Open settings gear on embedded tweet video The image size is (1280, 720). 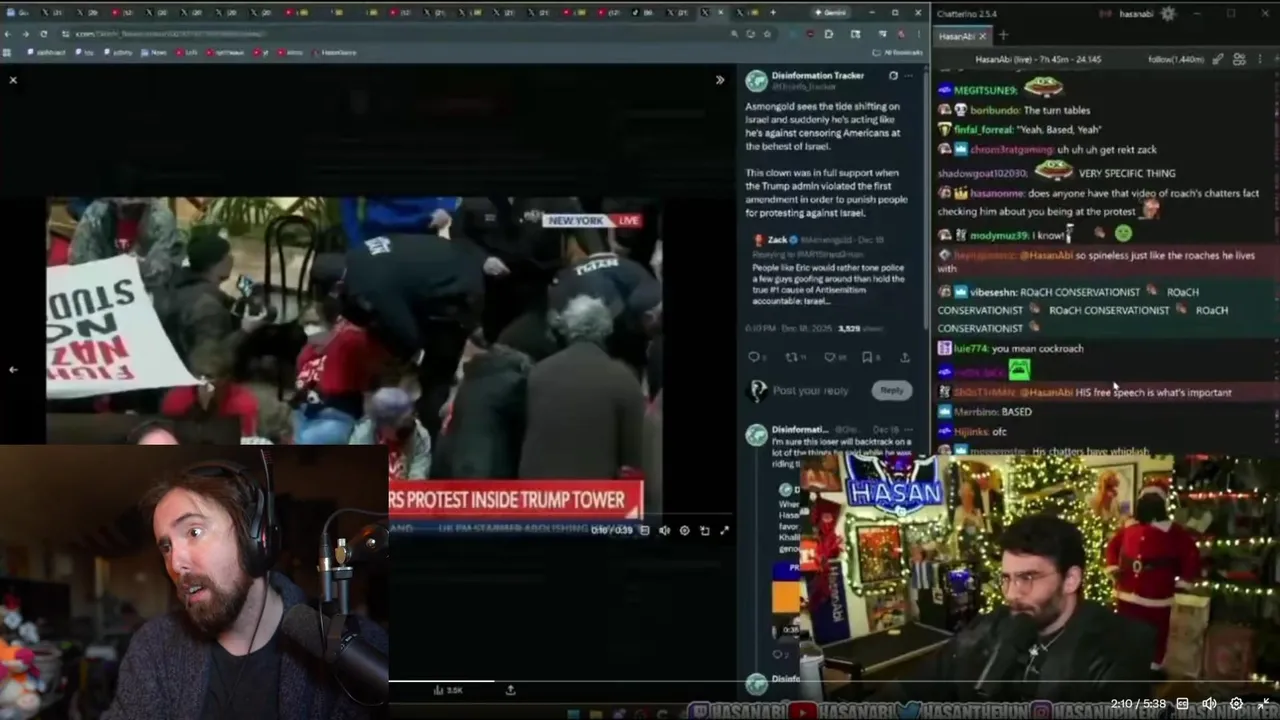point(684,530)
